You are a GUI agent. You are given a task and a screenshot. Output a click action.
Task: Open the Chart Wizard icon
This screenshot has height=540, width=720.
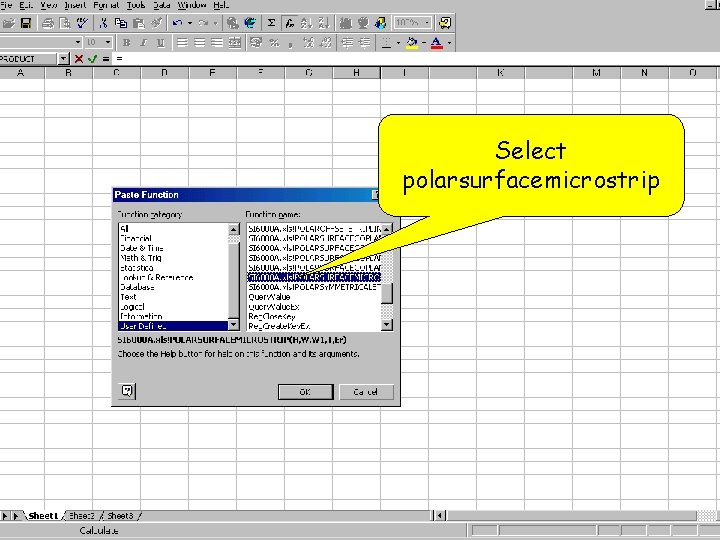pos(345,23)
